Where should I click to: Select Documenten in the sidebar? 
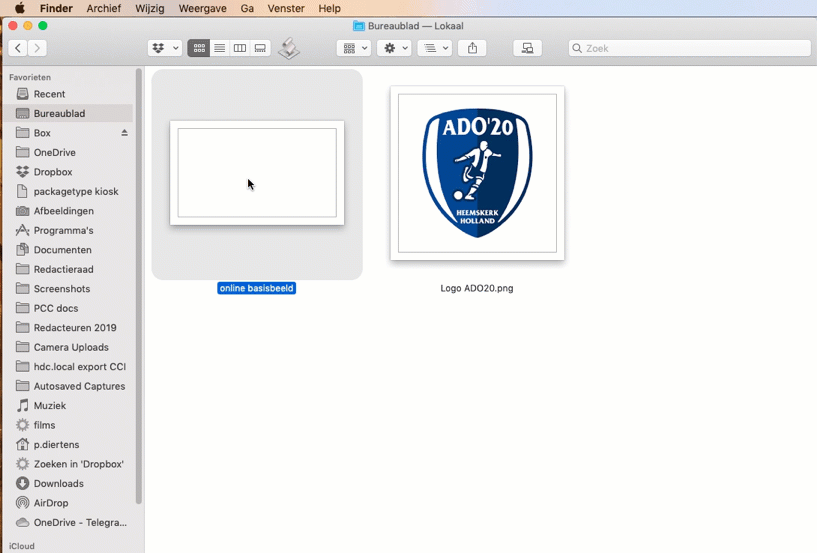point(62,250)
